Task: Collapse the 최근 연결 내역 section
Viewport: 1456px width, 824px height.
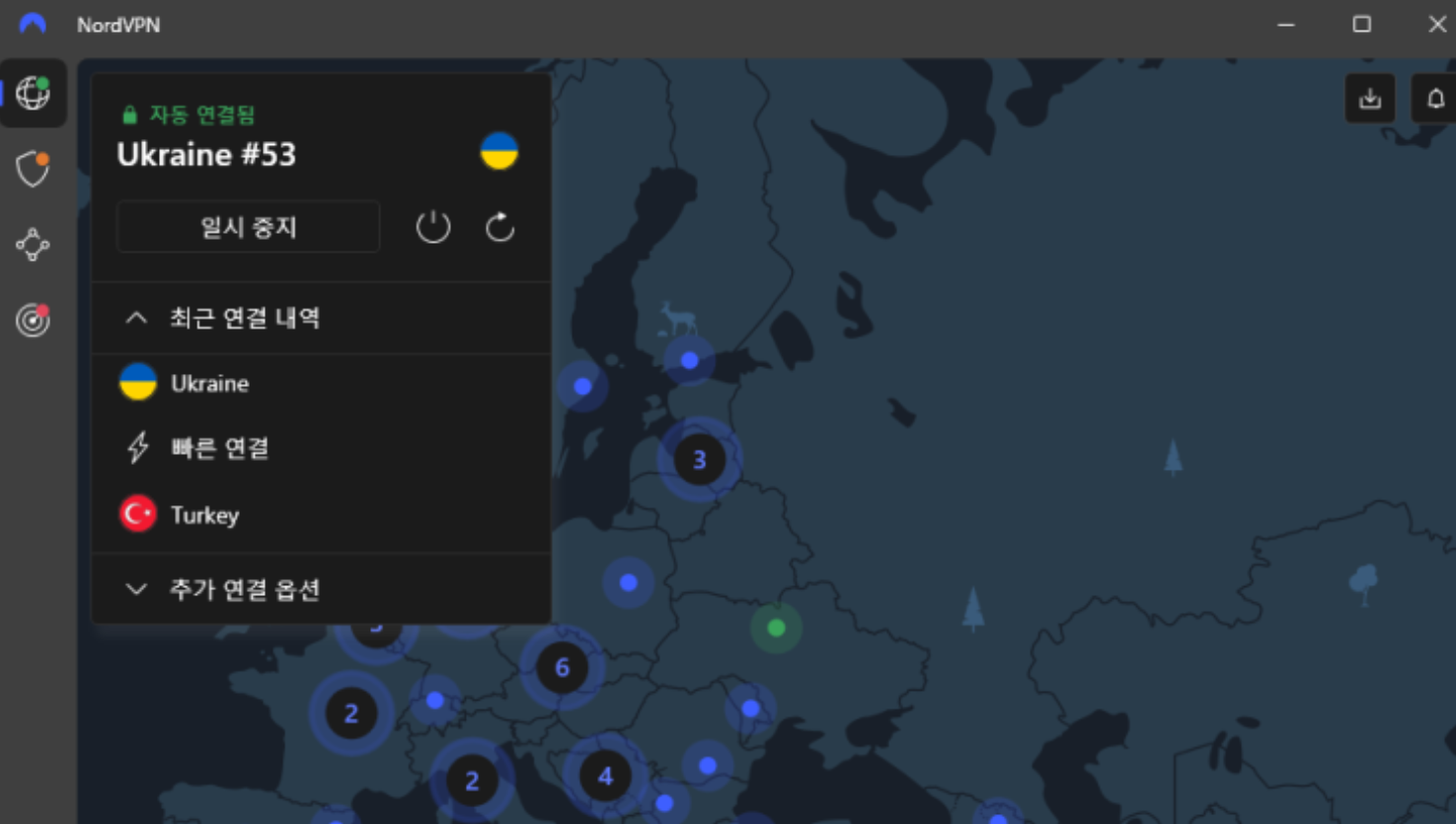Action: point(321,318)
